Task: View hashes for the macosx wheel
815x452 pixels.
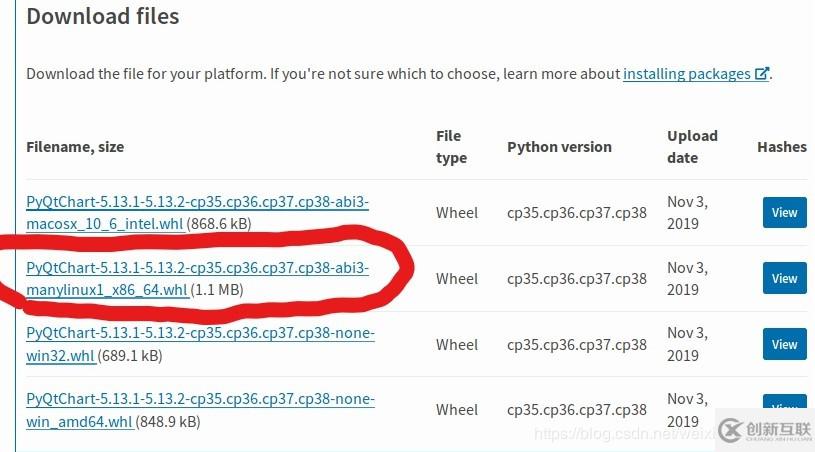Action: click(784, 212)
